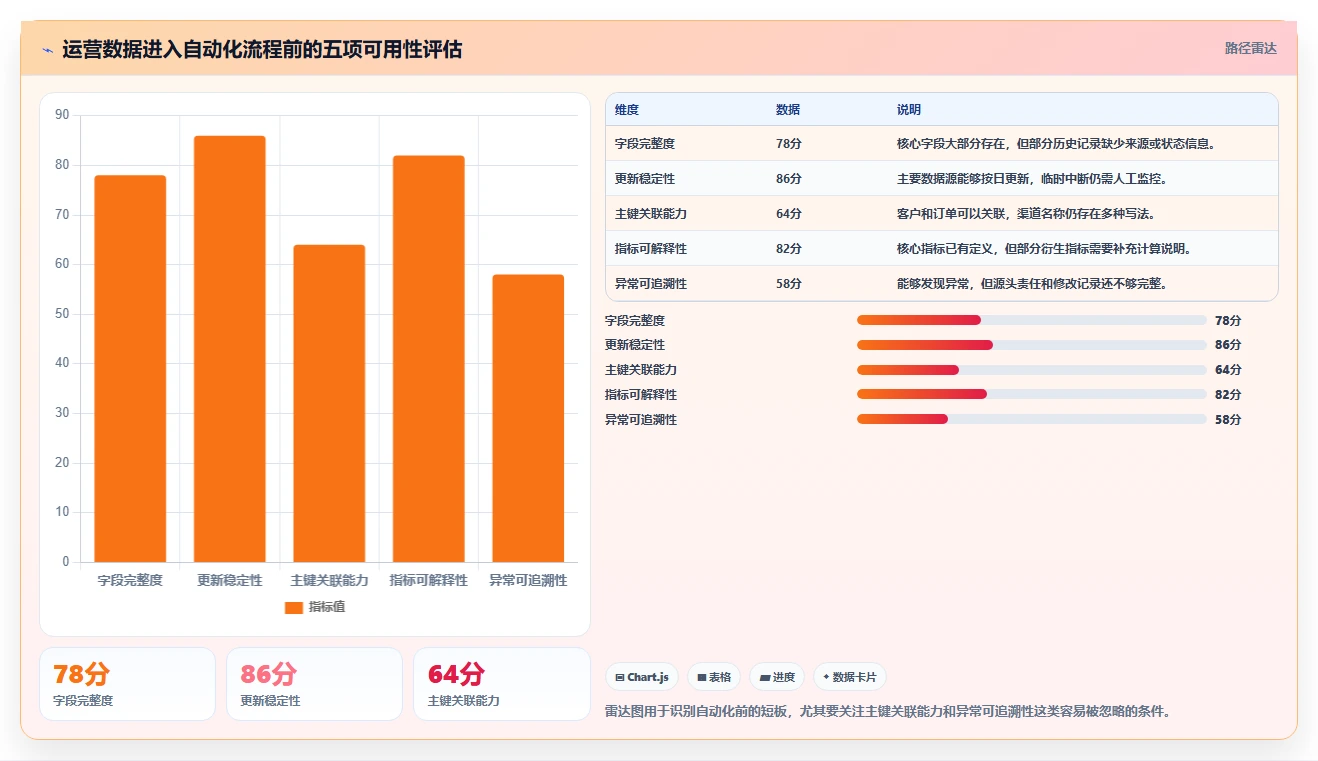Click the 主键关联能力 progress bar
The image size is (1318, 761).
point(1032,370)
